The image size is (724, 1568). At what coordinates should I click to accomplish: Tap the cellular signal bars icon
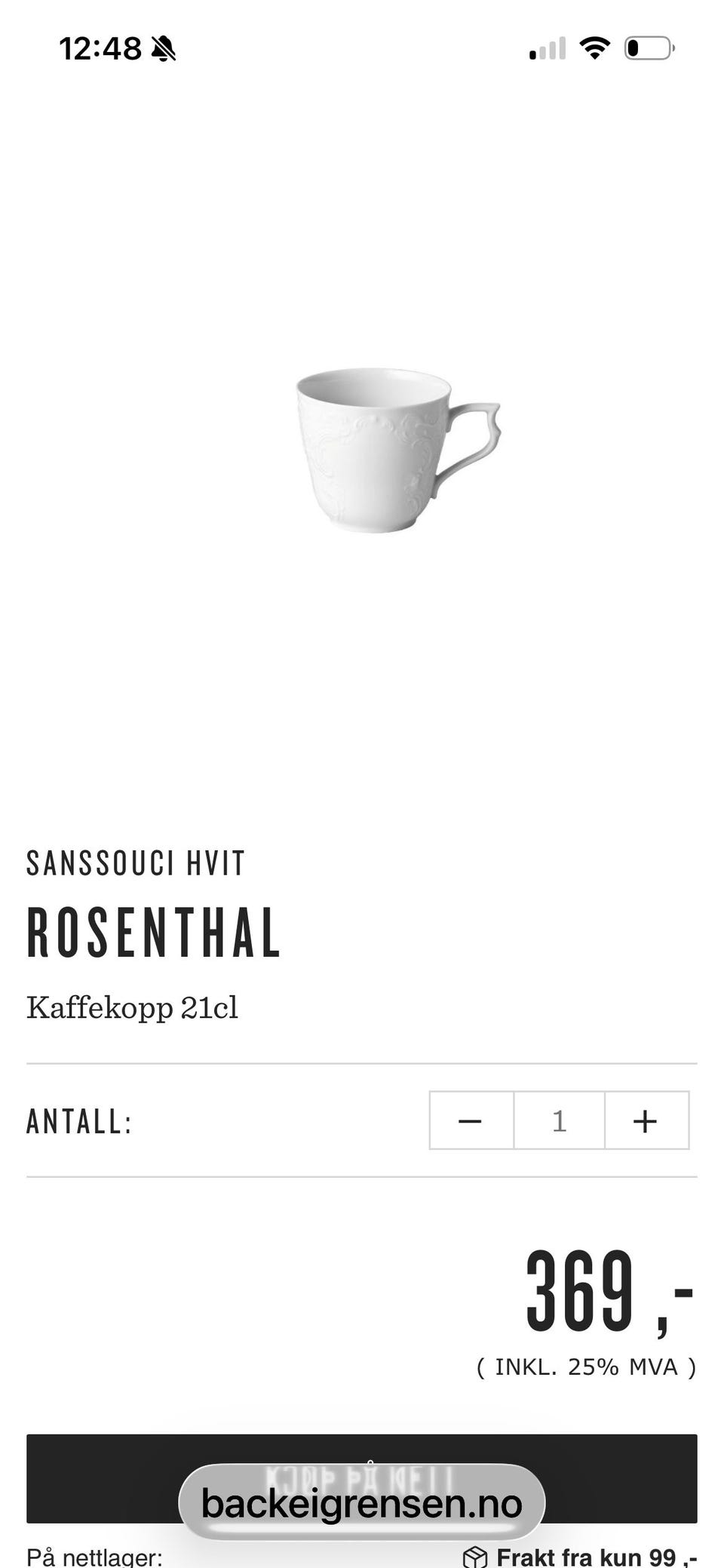point(548,49)
